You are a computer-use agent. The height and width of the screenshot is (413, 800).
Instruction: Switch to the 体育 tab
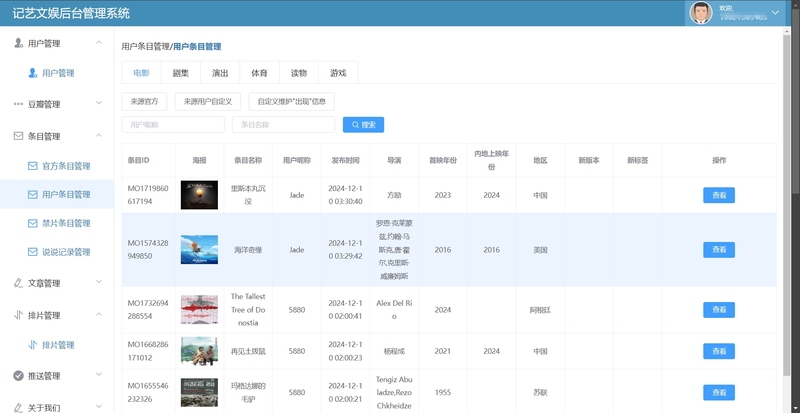[x=259, y=72]
